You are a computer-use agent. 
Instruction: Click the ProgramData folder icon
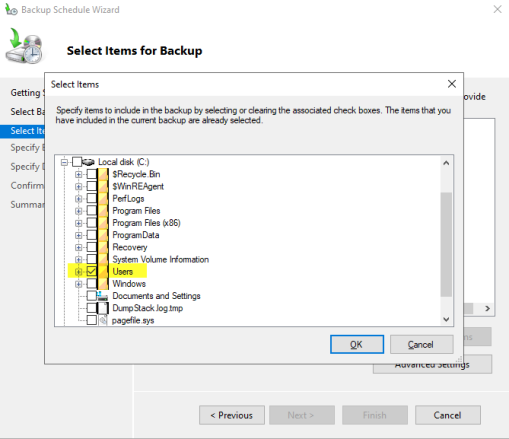(103, 235)
